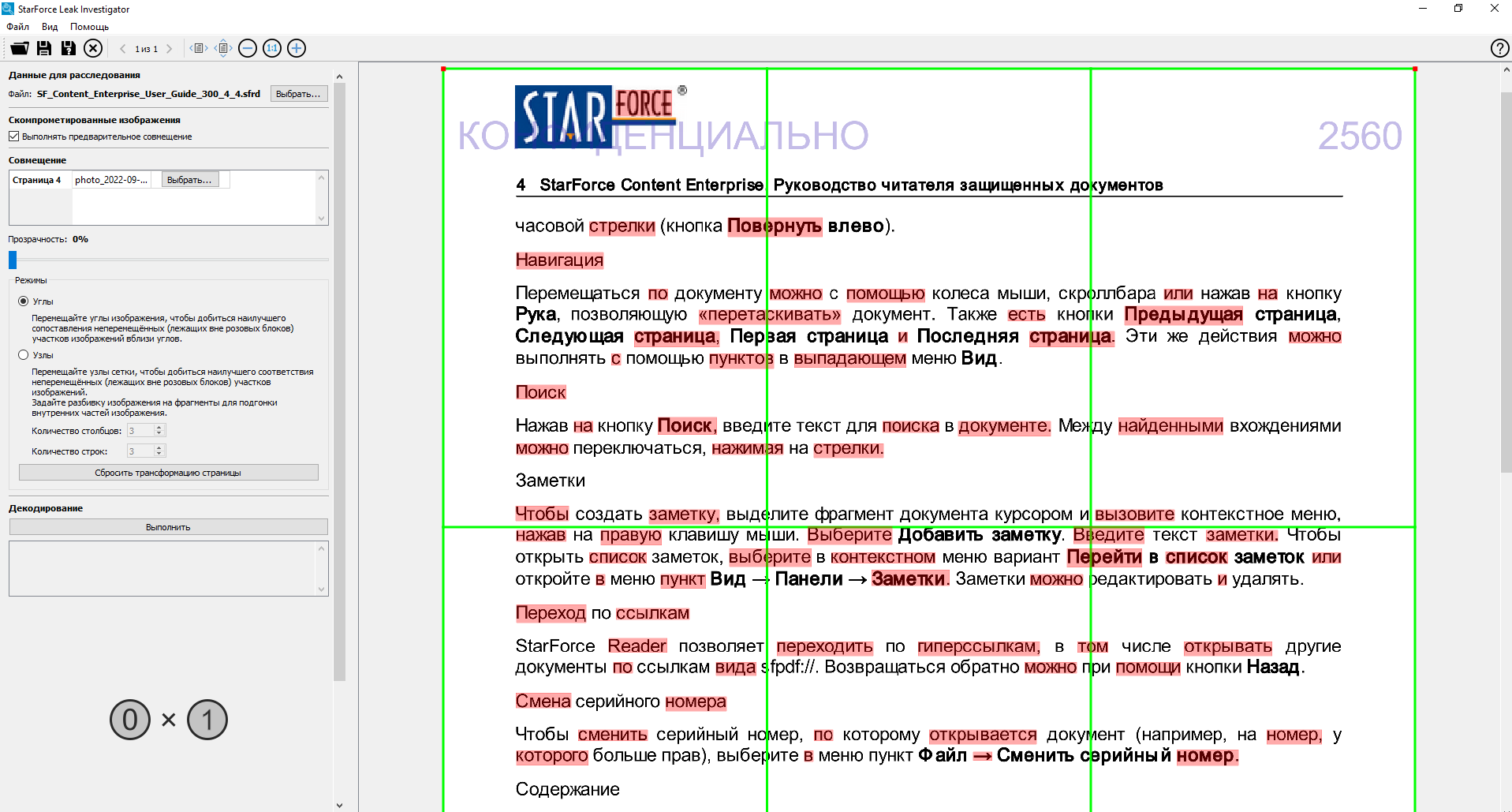Viewport: 1512px width, 812px height.
Task: Click the circled X close-investigation icon
Action: [93, 48]
